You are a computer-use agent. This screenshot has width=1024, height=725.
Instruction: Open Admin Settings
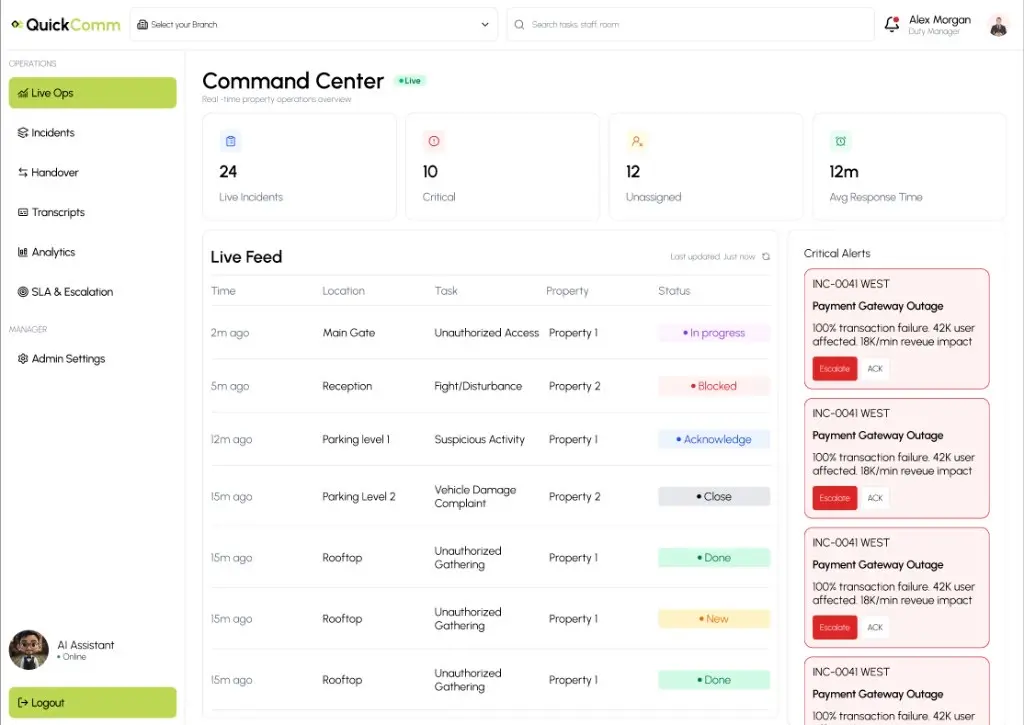(x=93, y=359)
